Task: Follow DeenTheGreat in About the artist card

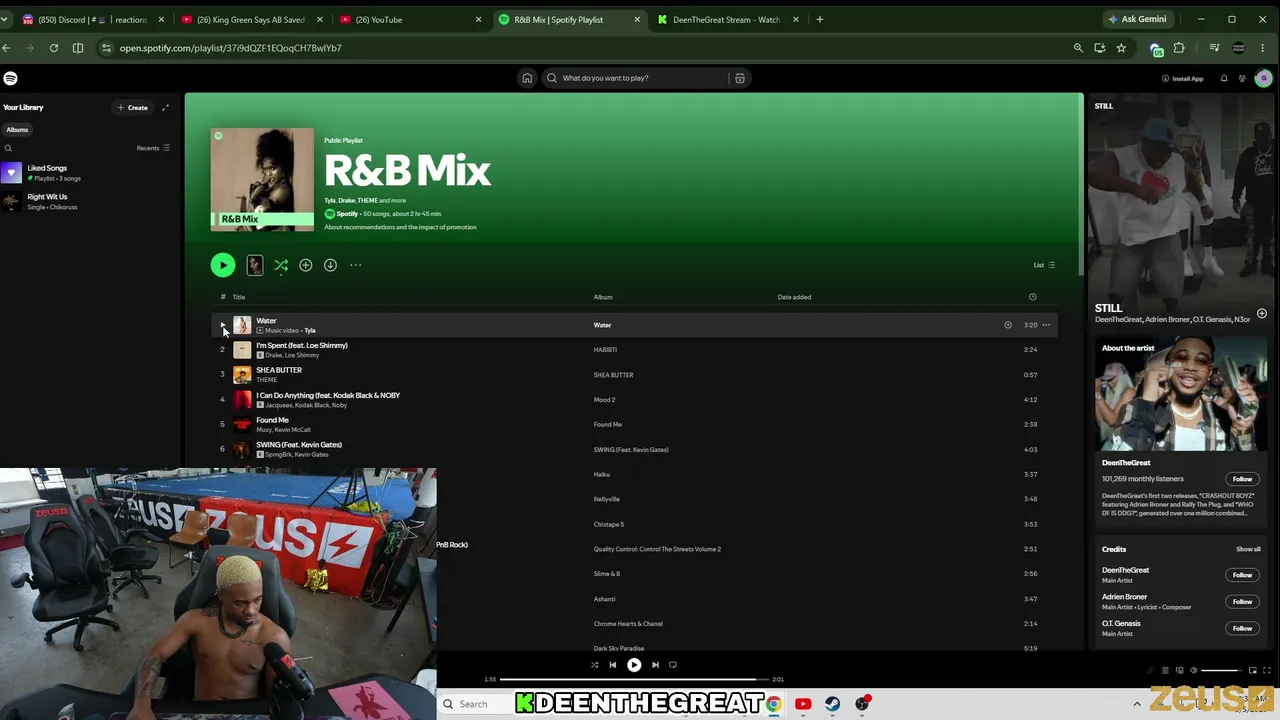Action: pyautogui.click(x=1242, y=479)
